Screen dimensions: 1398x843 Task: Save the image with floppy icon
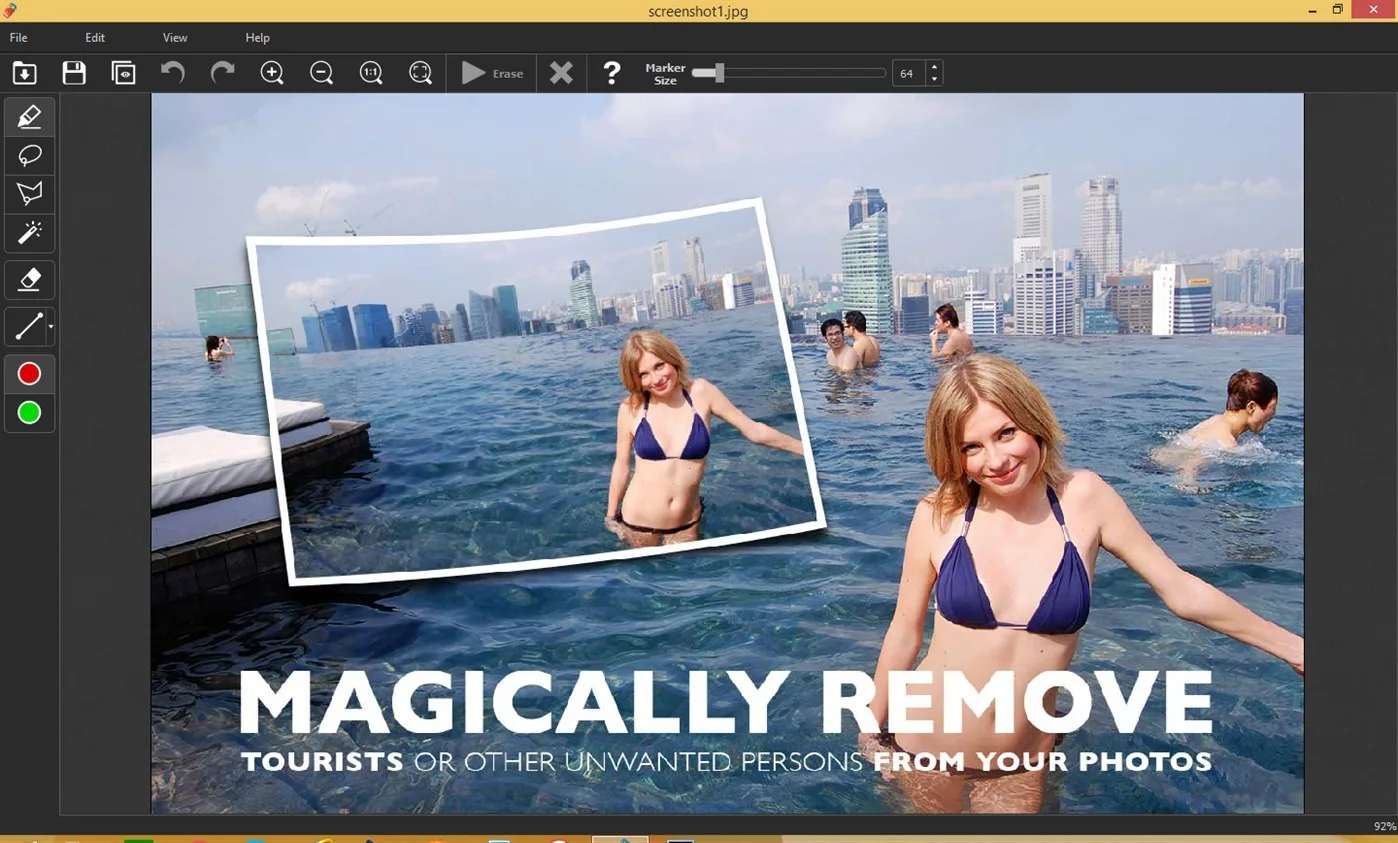point(74,73)
